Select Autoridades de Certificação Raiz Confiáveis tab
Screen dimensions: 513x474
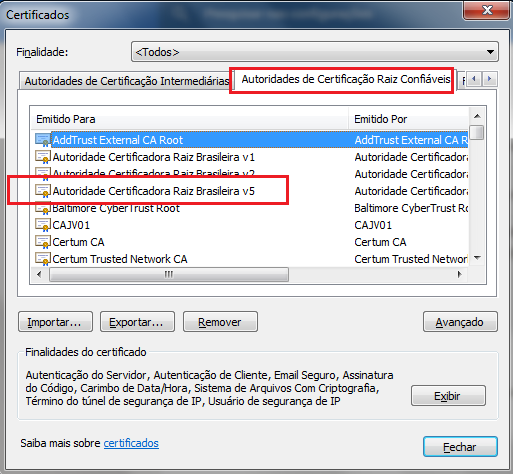345,79
